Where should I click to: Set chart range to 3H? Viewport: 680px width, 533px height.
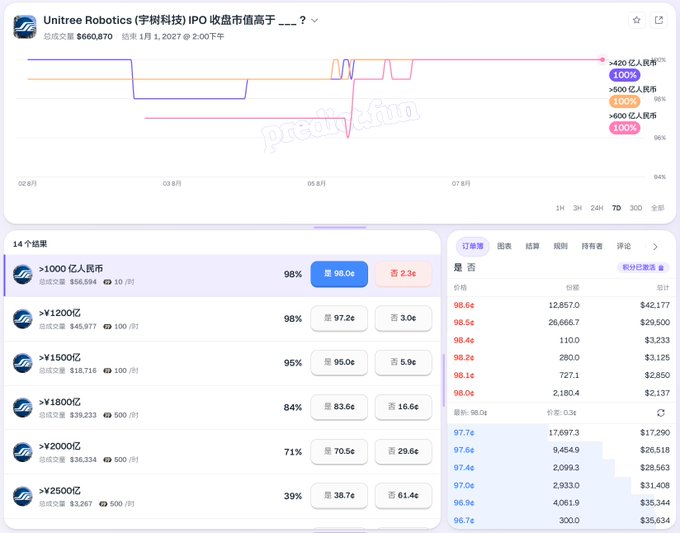click(577, 208)
